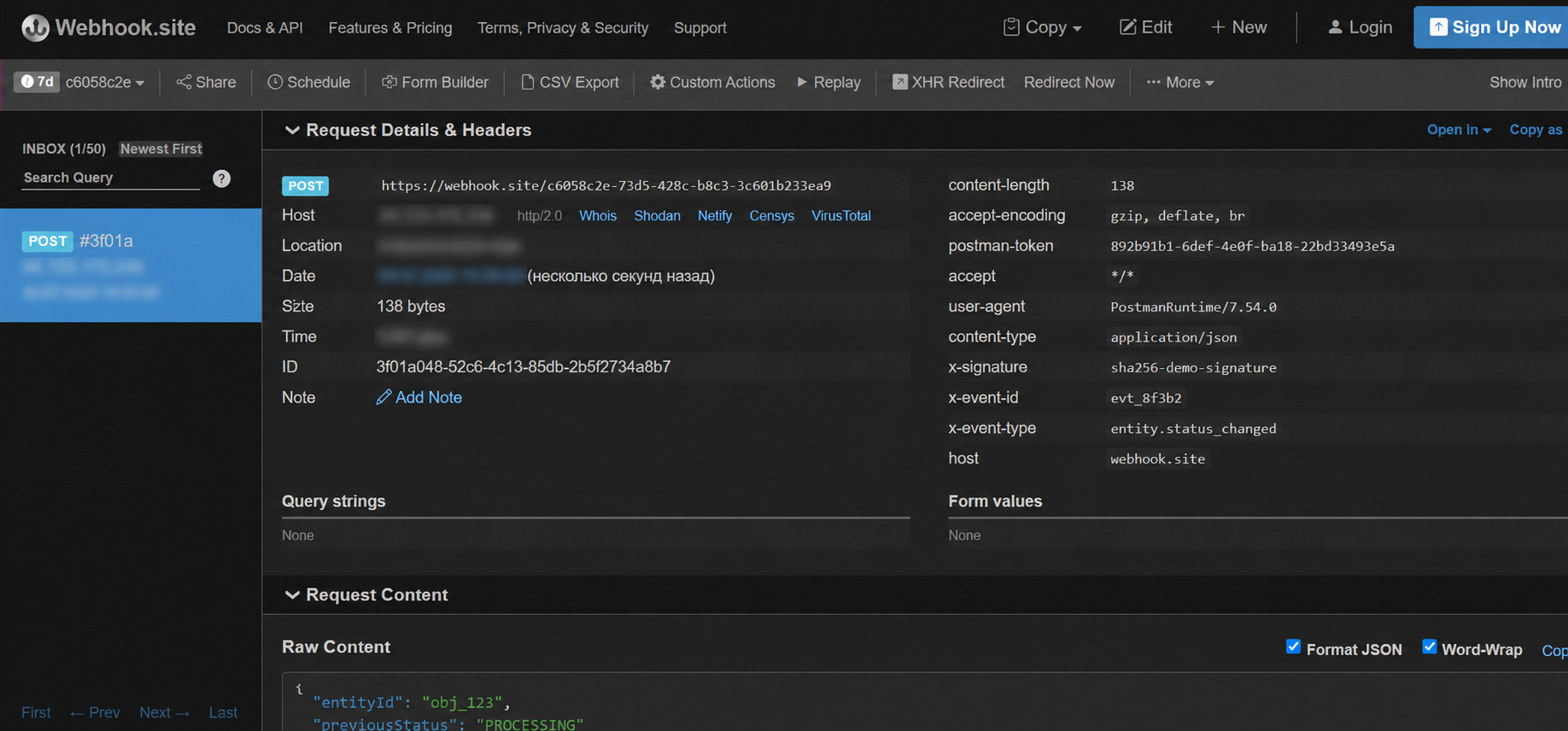The image size is (1568, 731).
Task: Click Show Intro
Action: (1525, 83)
